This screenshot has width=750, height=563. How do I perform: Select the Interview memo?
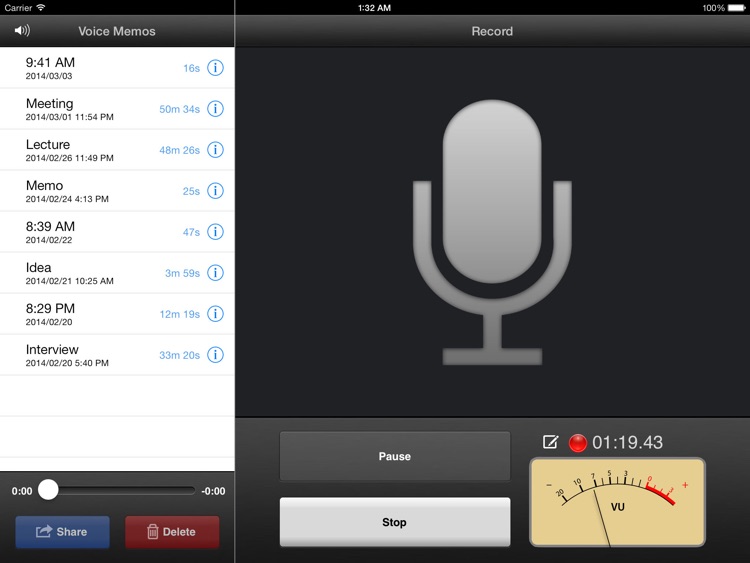click(117, 355)
